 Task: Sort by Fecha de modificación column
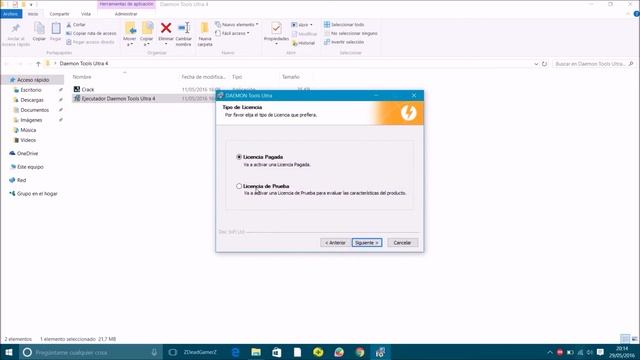coord(203,77)
